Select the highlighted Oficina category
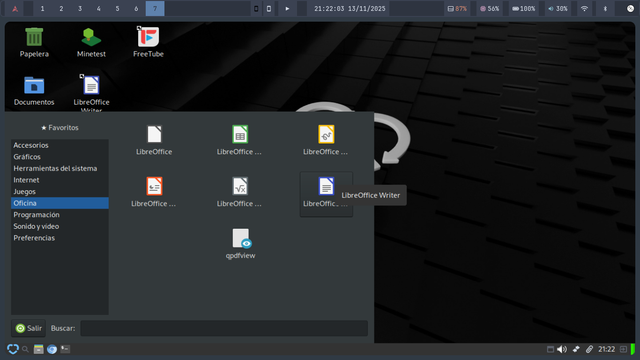This screenshot has height=360, width=640. 60,203
